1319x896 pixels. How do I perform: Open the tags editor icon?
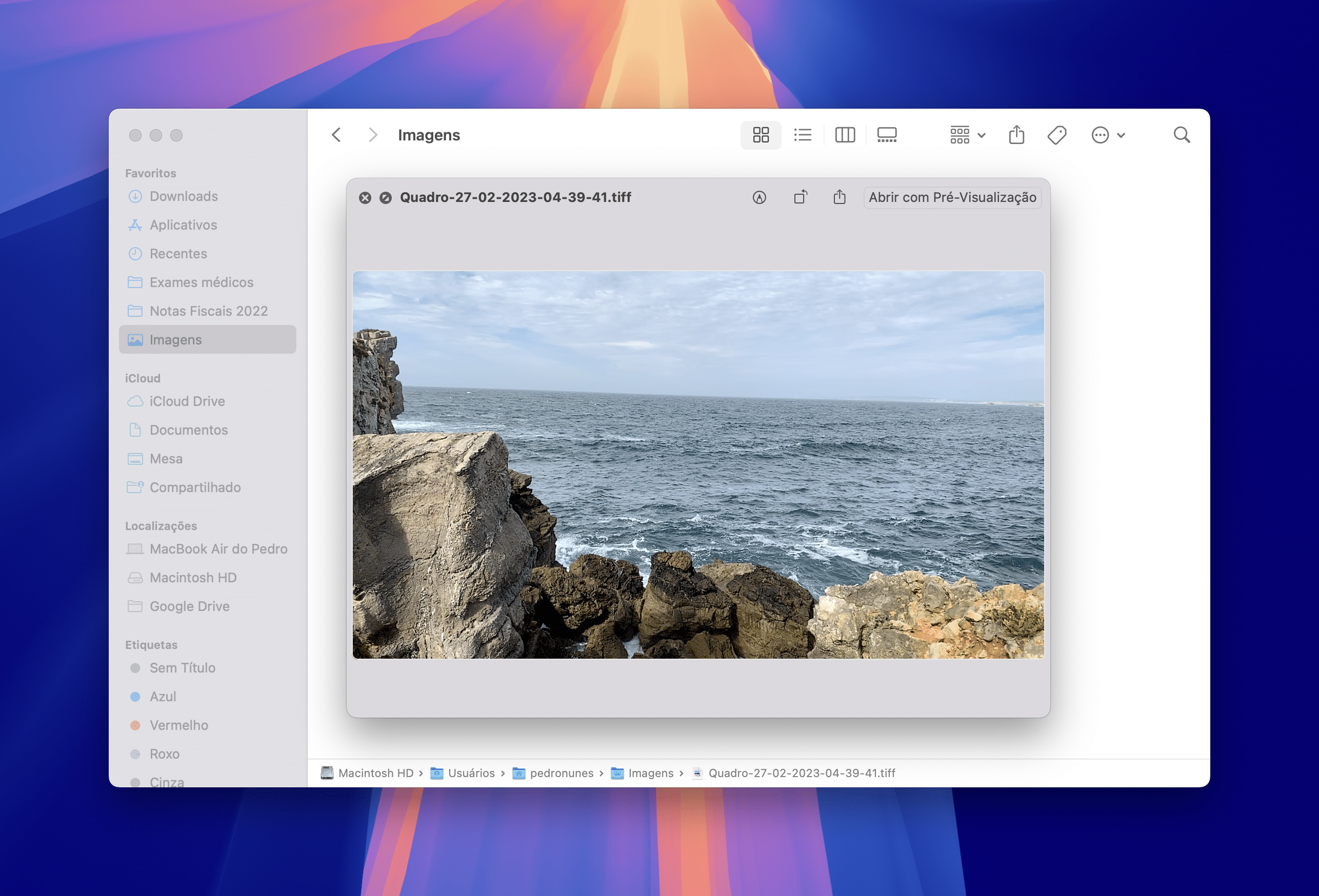tap(1057, 135)
